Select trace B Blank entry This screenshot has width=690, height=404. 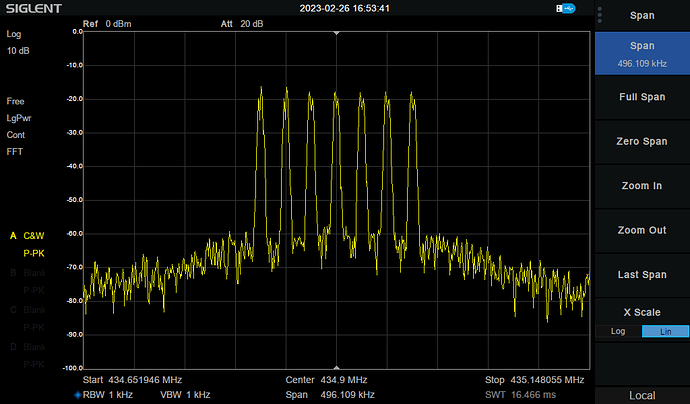click(x=28, y=273)
